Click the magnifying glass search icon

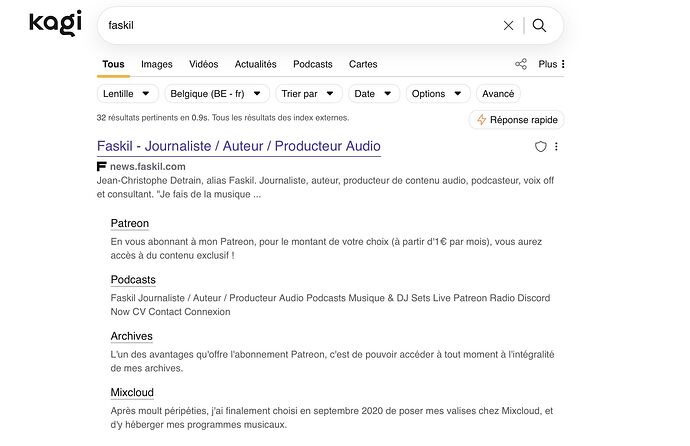[539, 26]
